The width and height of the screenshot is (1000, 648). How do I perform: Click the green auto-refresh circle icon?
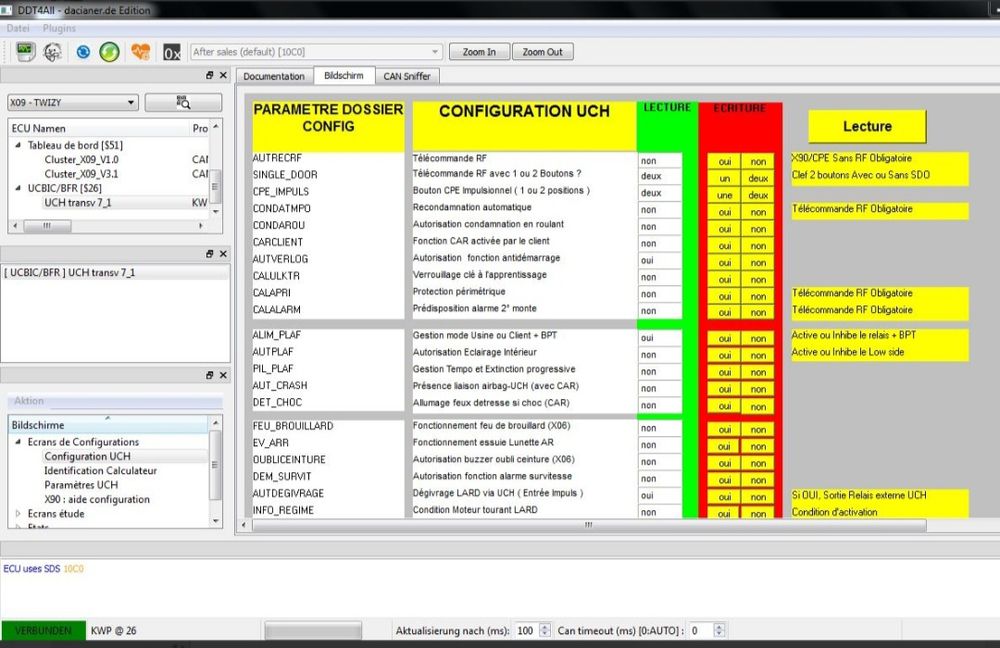click(x=110, y=52)
